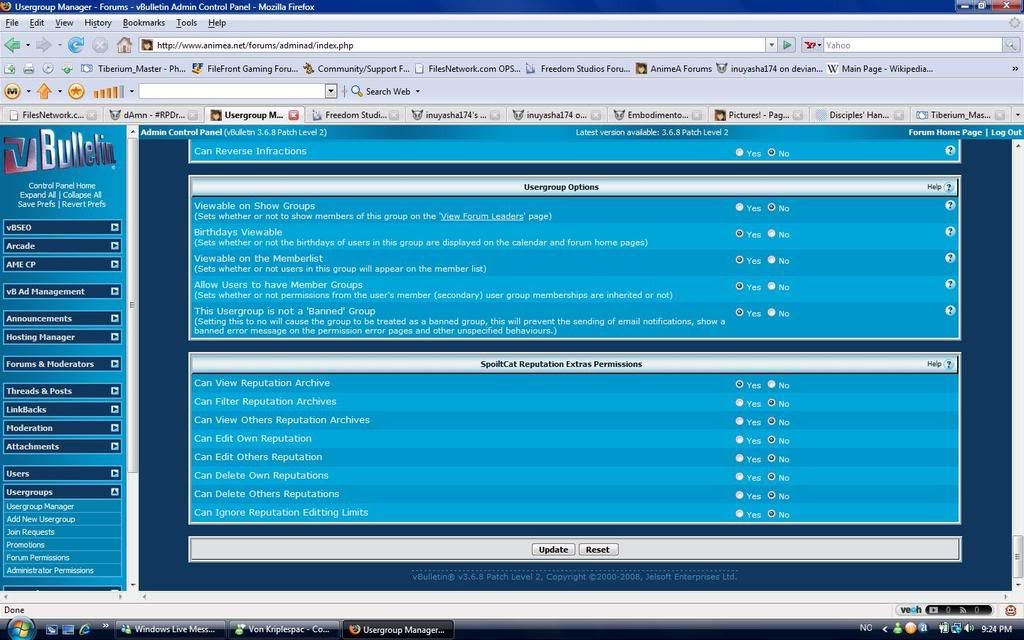1024x640 pixels.
Task: Click the Back navigation arrow
Action: 13,45
